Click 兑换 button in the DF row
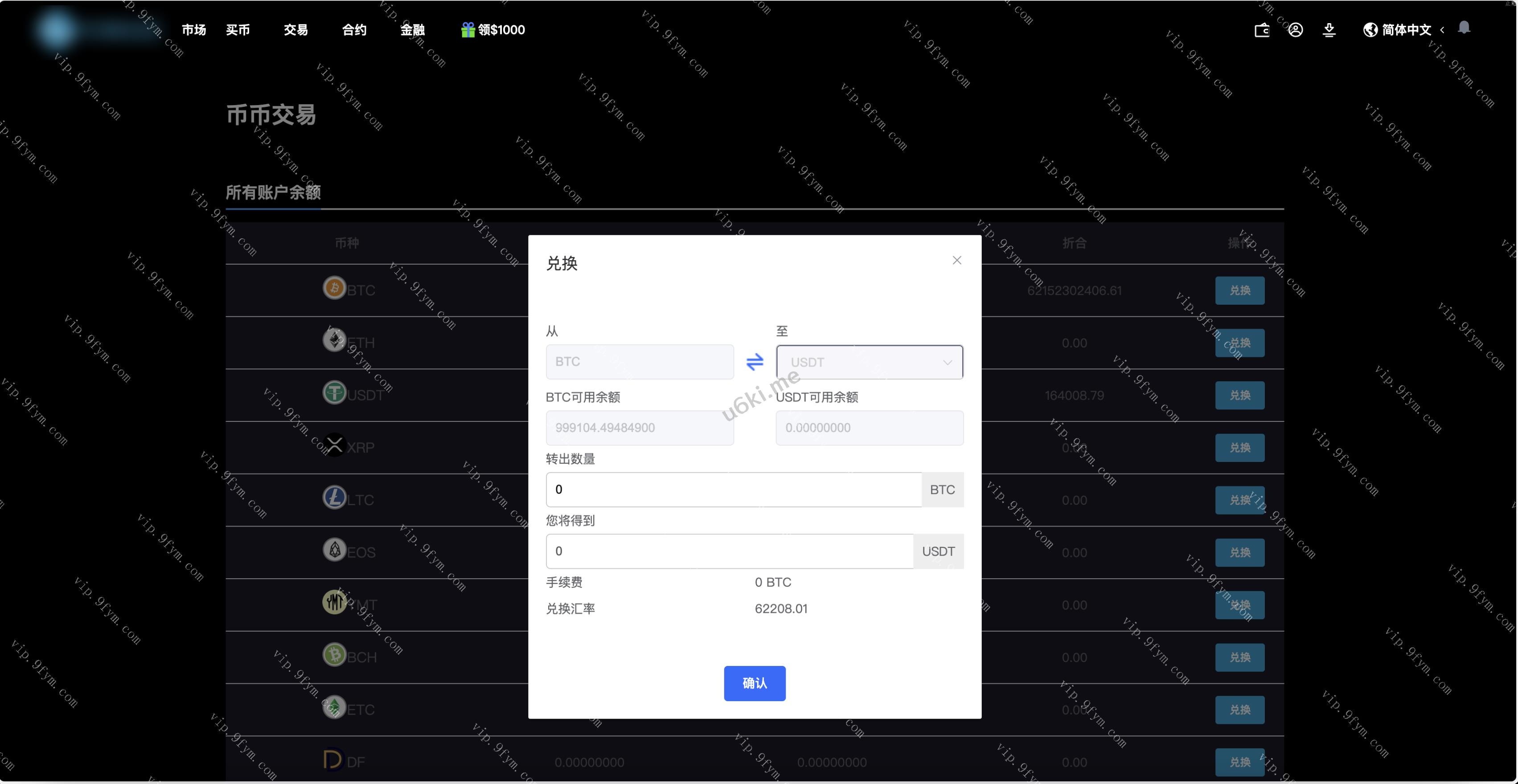This screenshot has width=1518, height=784. [x=1239, y=762]
